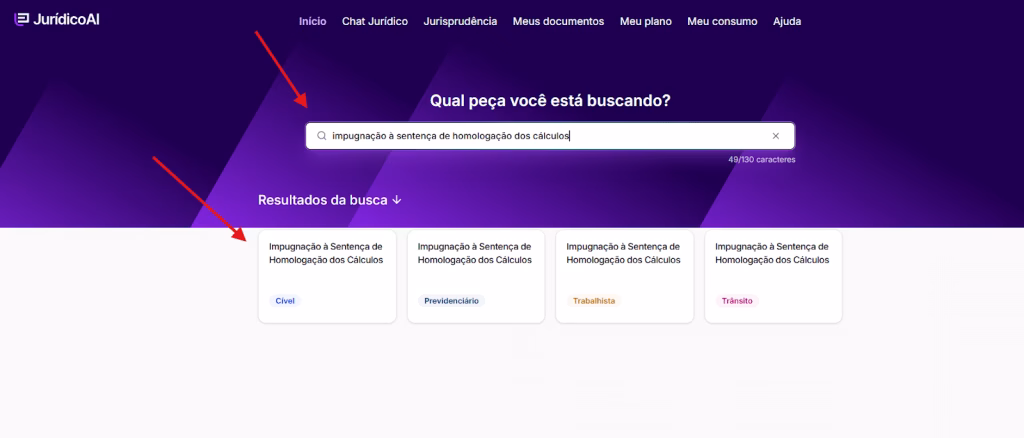
Task: Open Chat Jurídico in the navigation
Action: click(375, 22)
